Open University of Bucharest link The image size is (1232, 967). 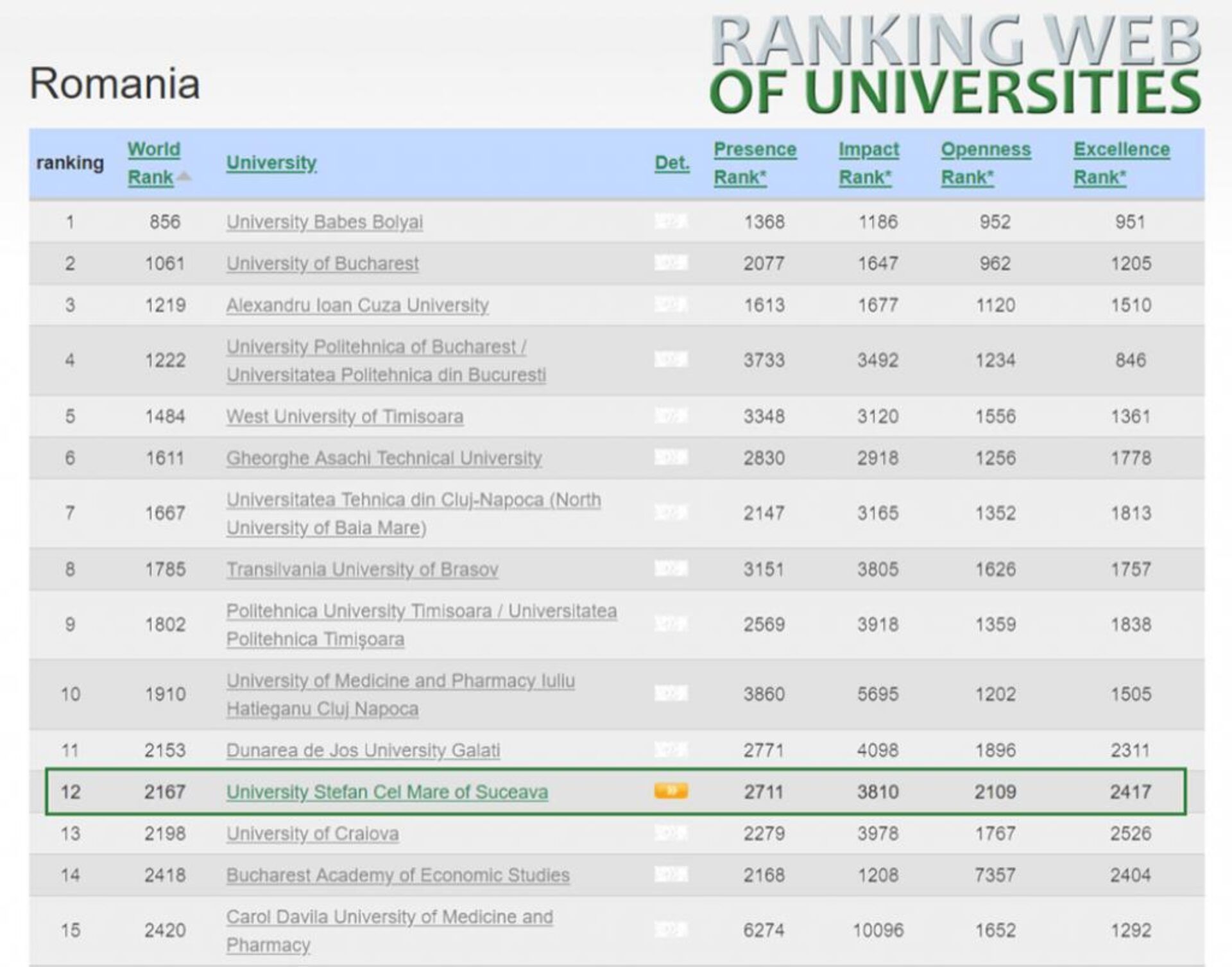322,264
